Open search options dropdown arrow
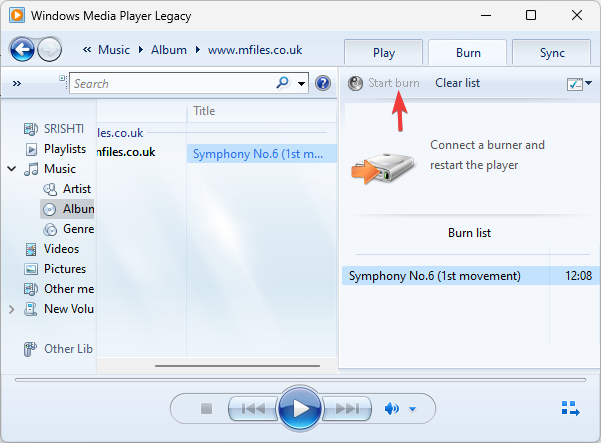The width and height of the screenshot is (601, 443). pos(302,83)
